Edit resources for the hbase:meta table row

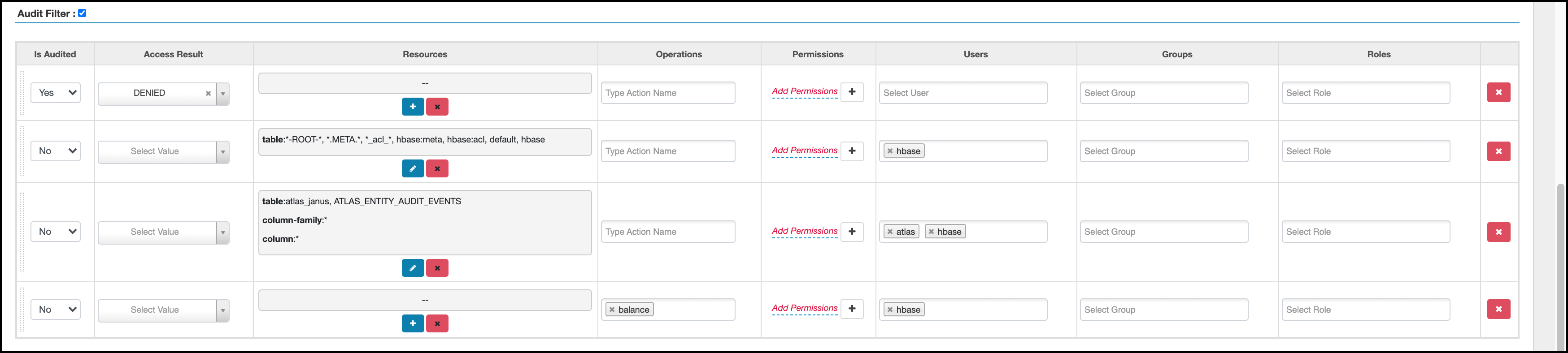point(412,169)
